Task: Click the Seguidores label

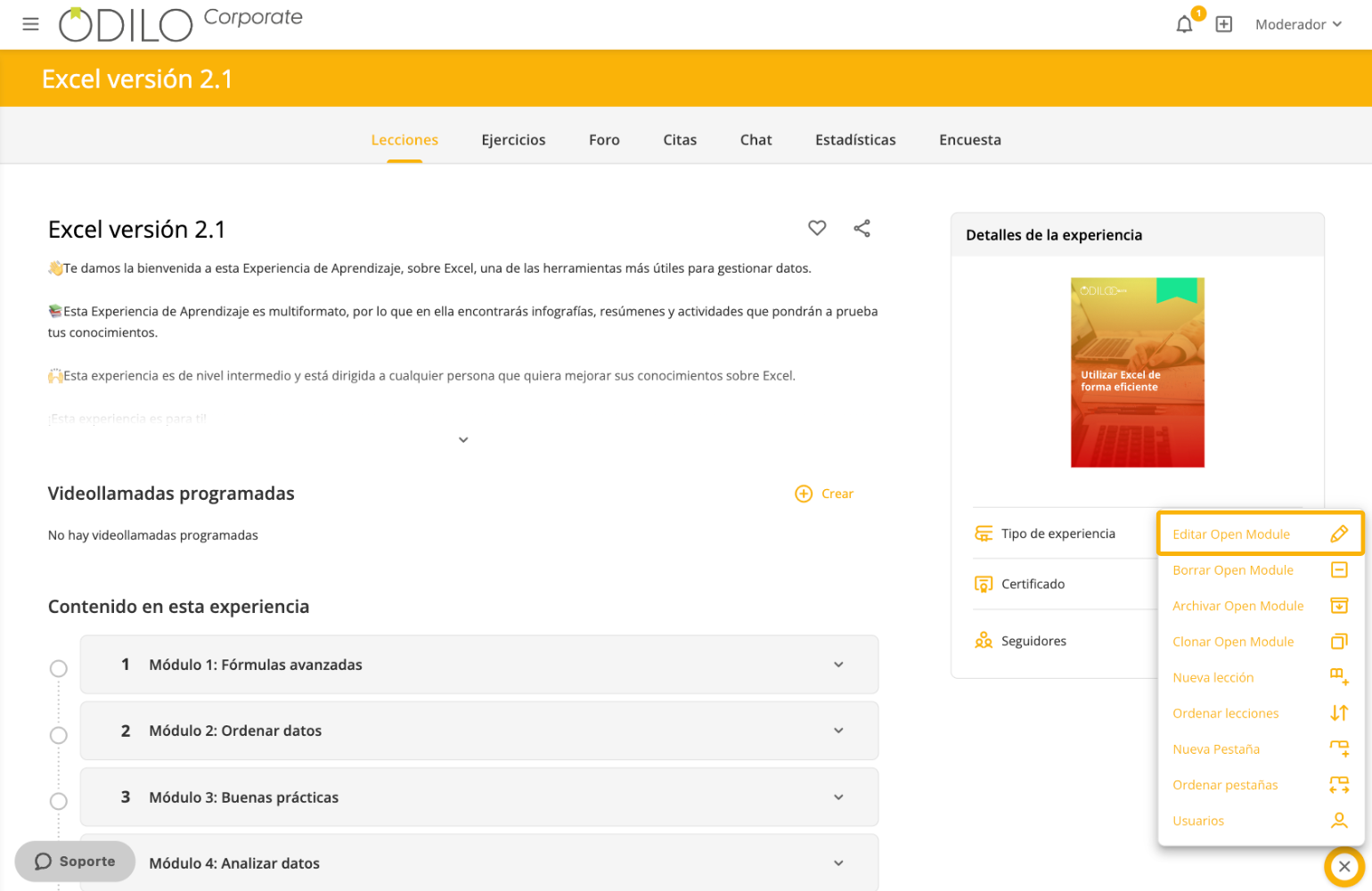Action: point(1033,642)
